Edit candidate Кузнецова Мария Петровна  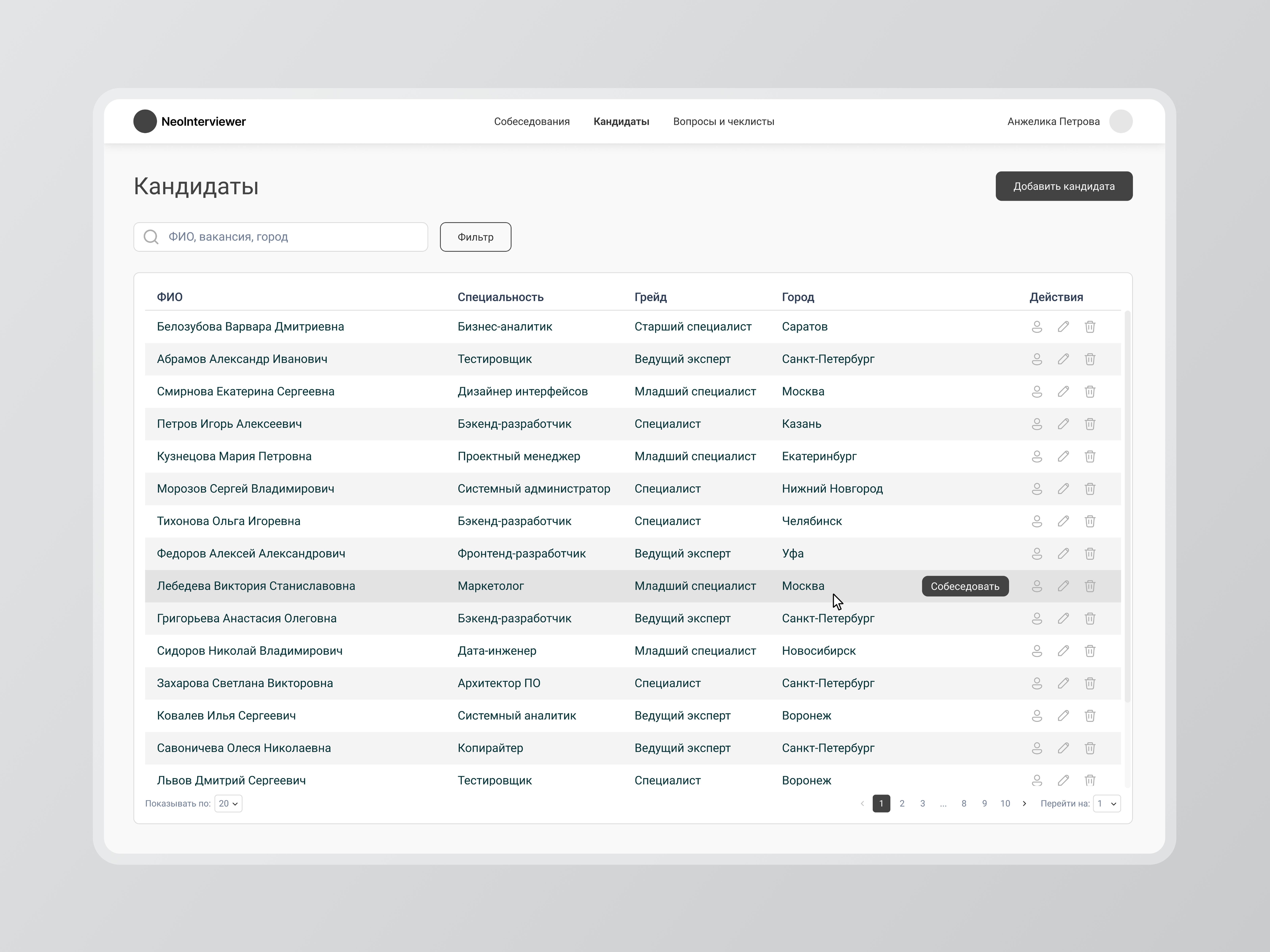1063,456
